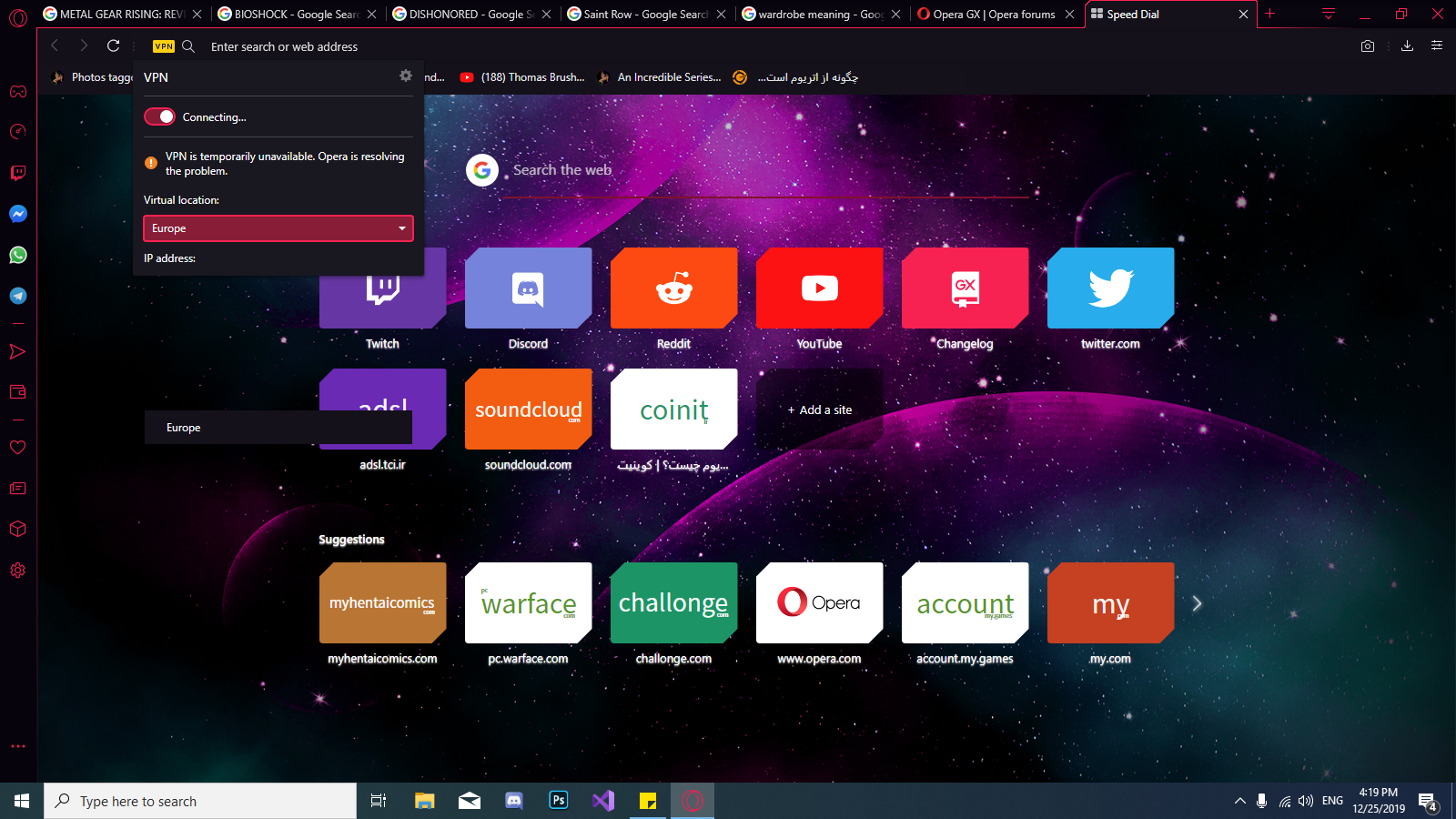Open challonge.com suggestion tile
The width and height of the screenshot is (1456, 819).
(x=673, y=602)
